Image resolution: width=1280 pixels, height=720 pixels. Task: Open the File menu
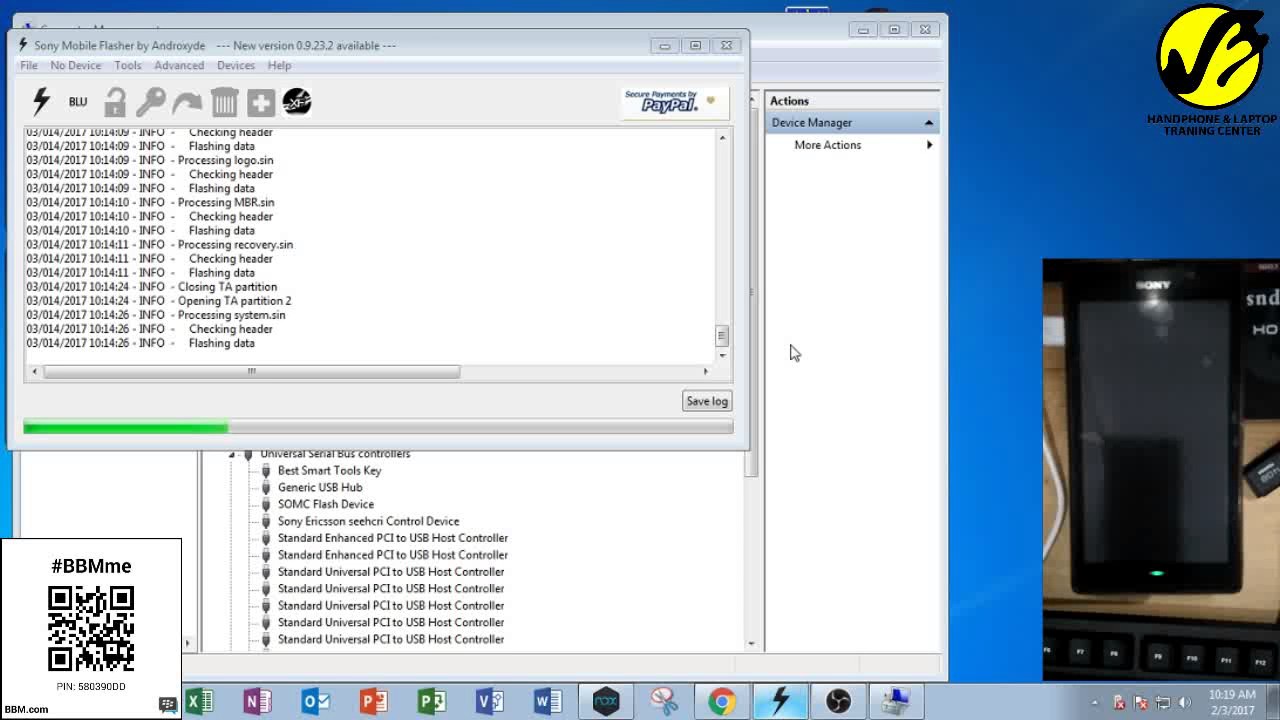point(29,65)
